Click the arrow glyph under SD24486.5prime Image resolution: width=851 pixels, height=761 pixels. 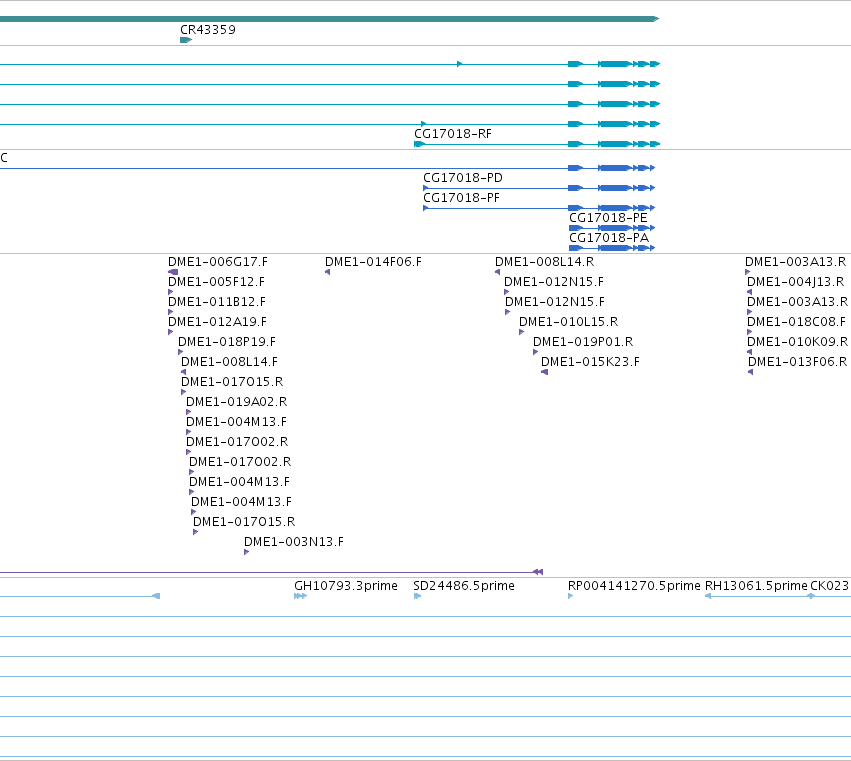click(417, 596)
